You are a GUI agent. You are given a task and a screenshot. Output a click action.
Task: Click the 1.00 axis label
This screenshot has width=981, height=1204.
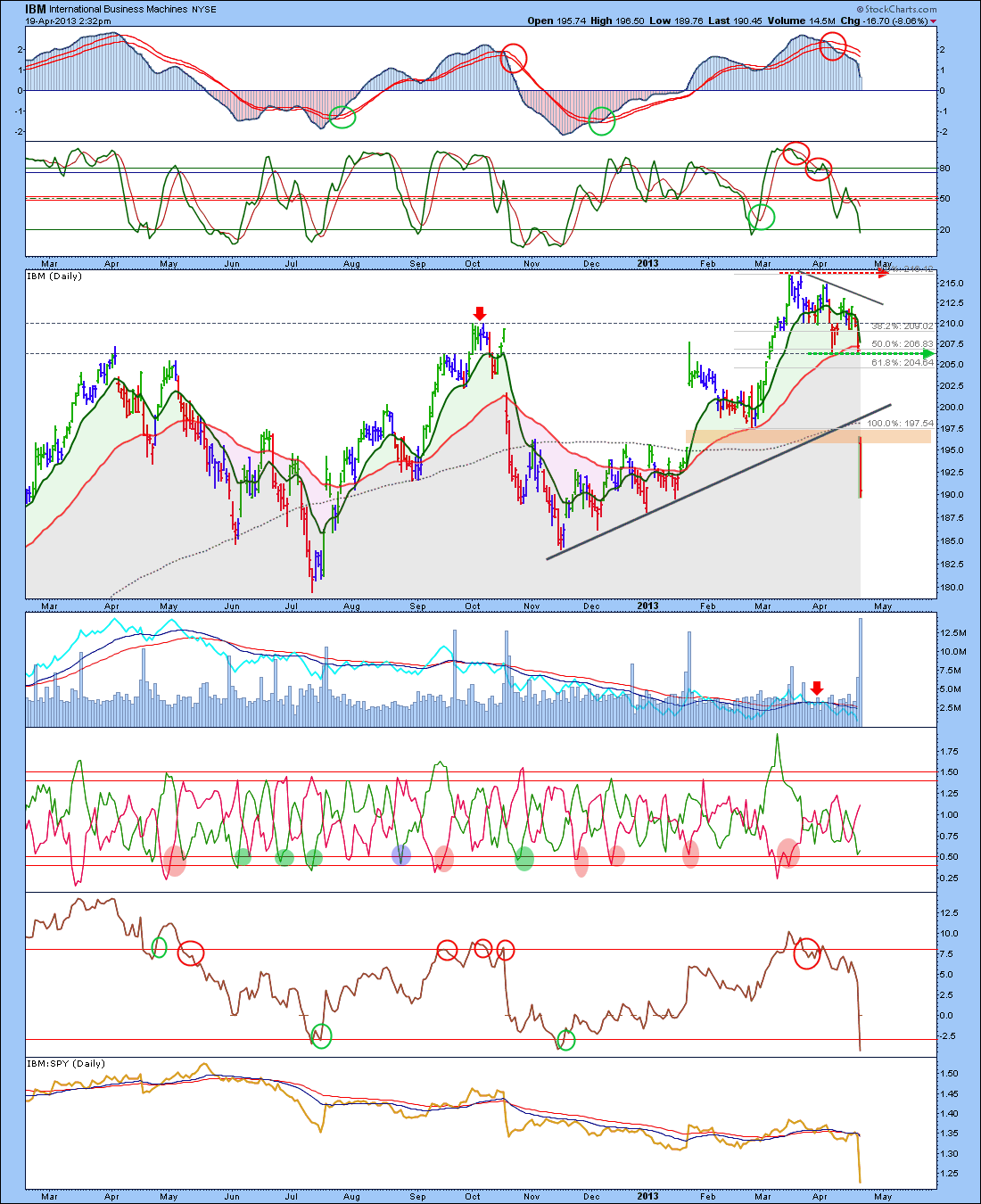949,815
